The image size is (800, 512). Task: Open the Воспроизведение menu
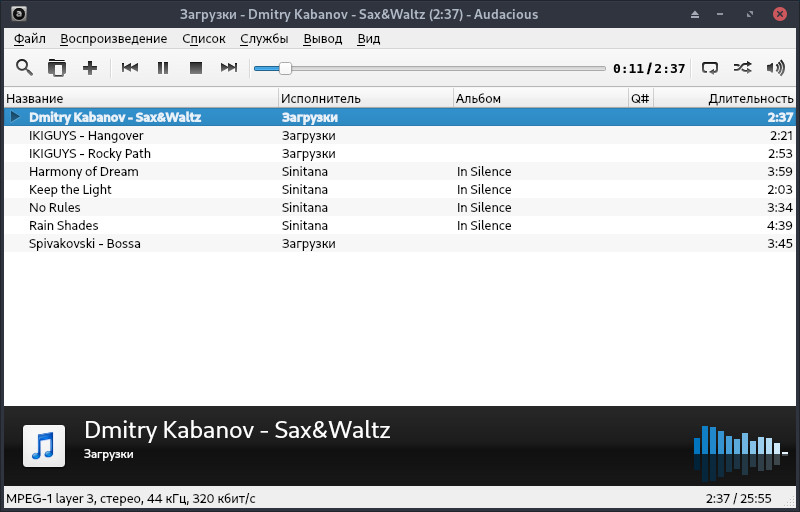(x=114, y=39)
